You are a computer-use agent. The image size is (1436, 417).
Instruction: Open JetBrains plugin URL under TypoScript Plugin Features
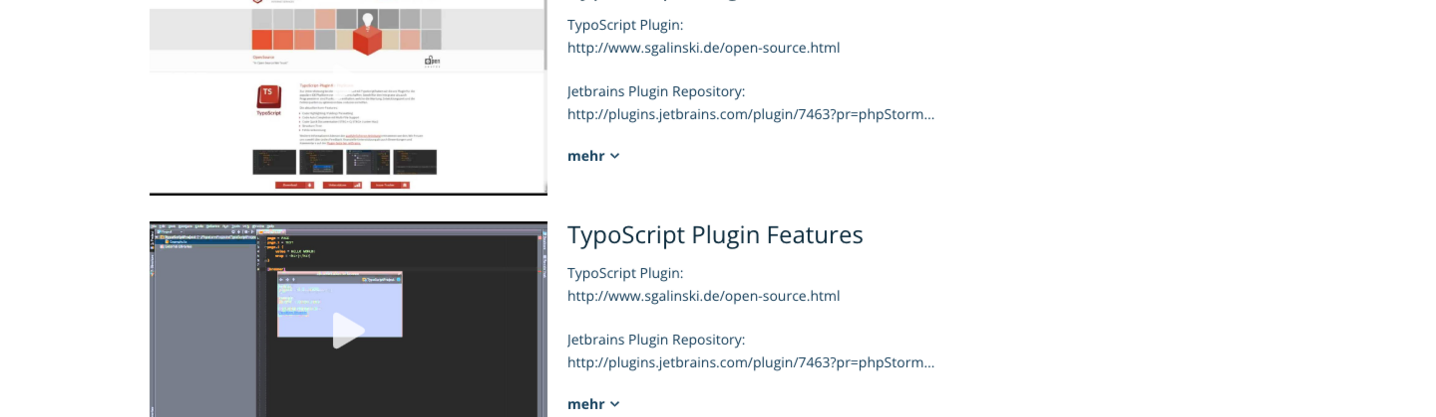(x=750, y=362)
